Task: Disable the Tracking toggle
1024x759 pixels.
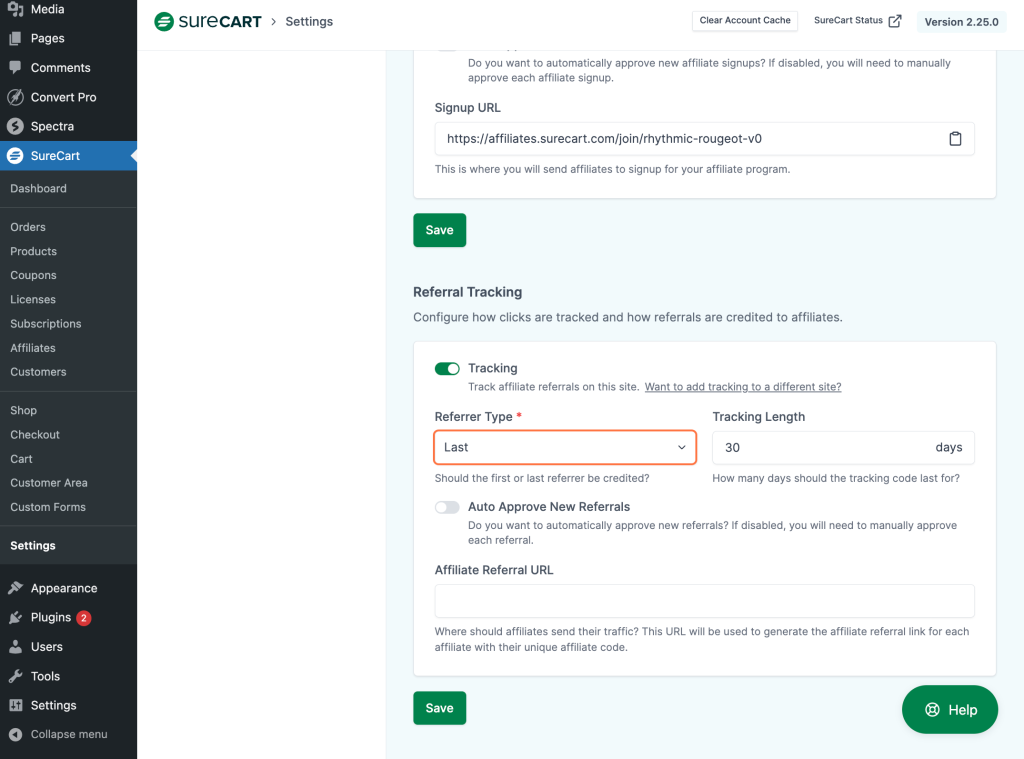Action: (447, 368)
